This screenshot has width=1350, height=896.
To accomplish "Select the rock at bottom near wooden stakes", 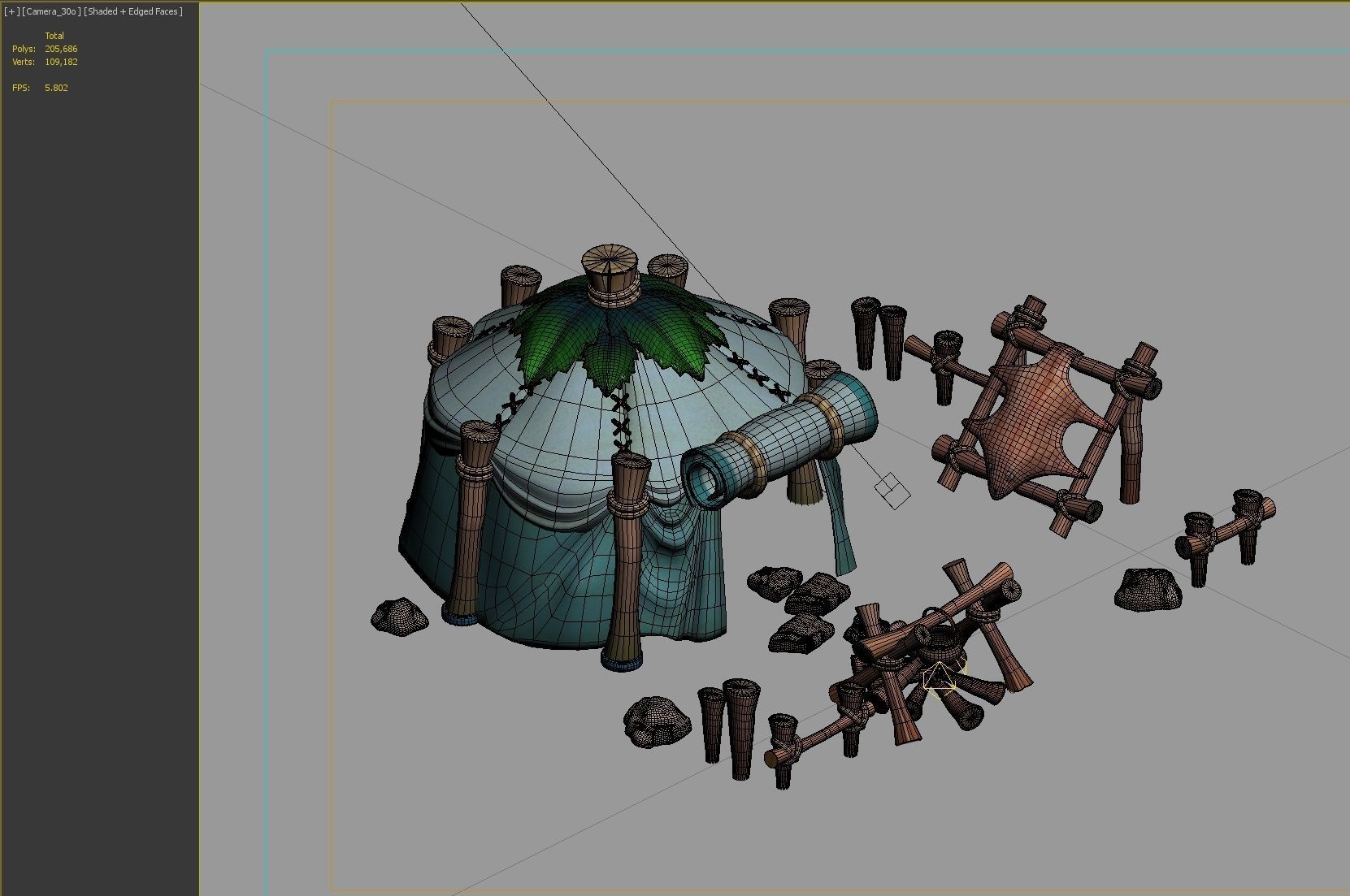I will click(x=658, y=721).
